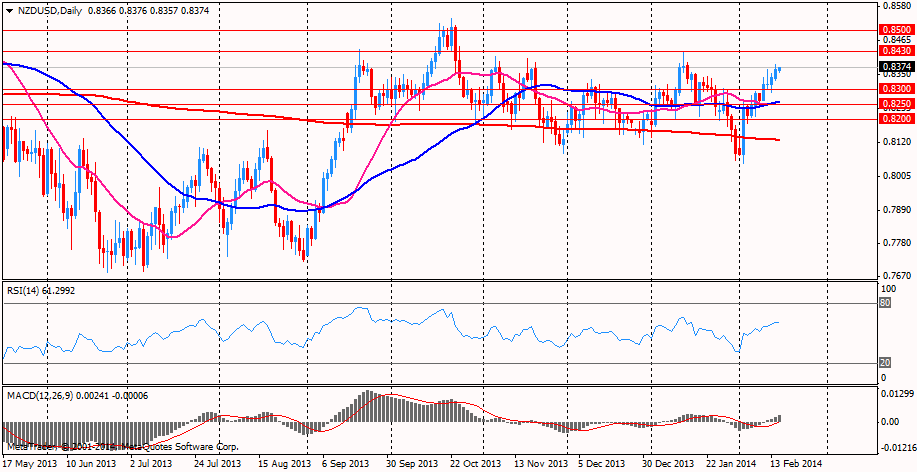The height and width of the screenshot is (472, 917).
Task: Click the 0.8200 red price label
Action: pyautogui.click(x=894, y=118)
